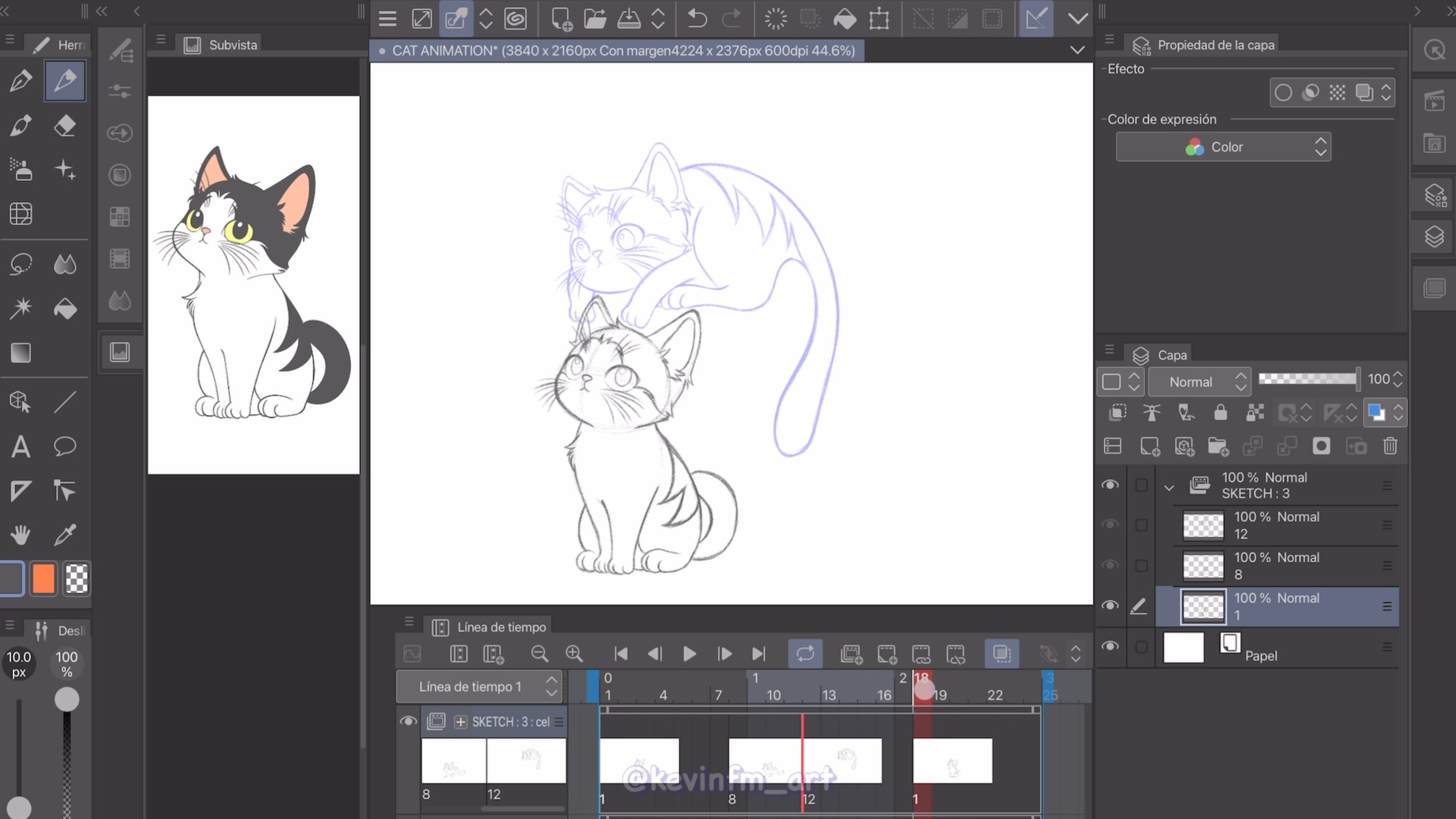
Task: Hide the SKETCH : 3 folder
Action: (1110, 485)
